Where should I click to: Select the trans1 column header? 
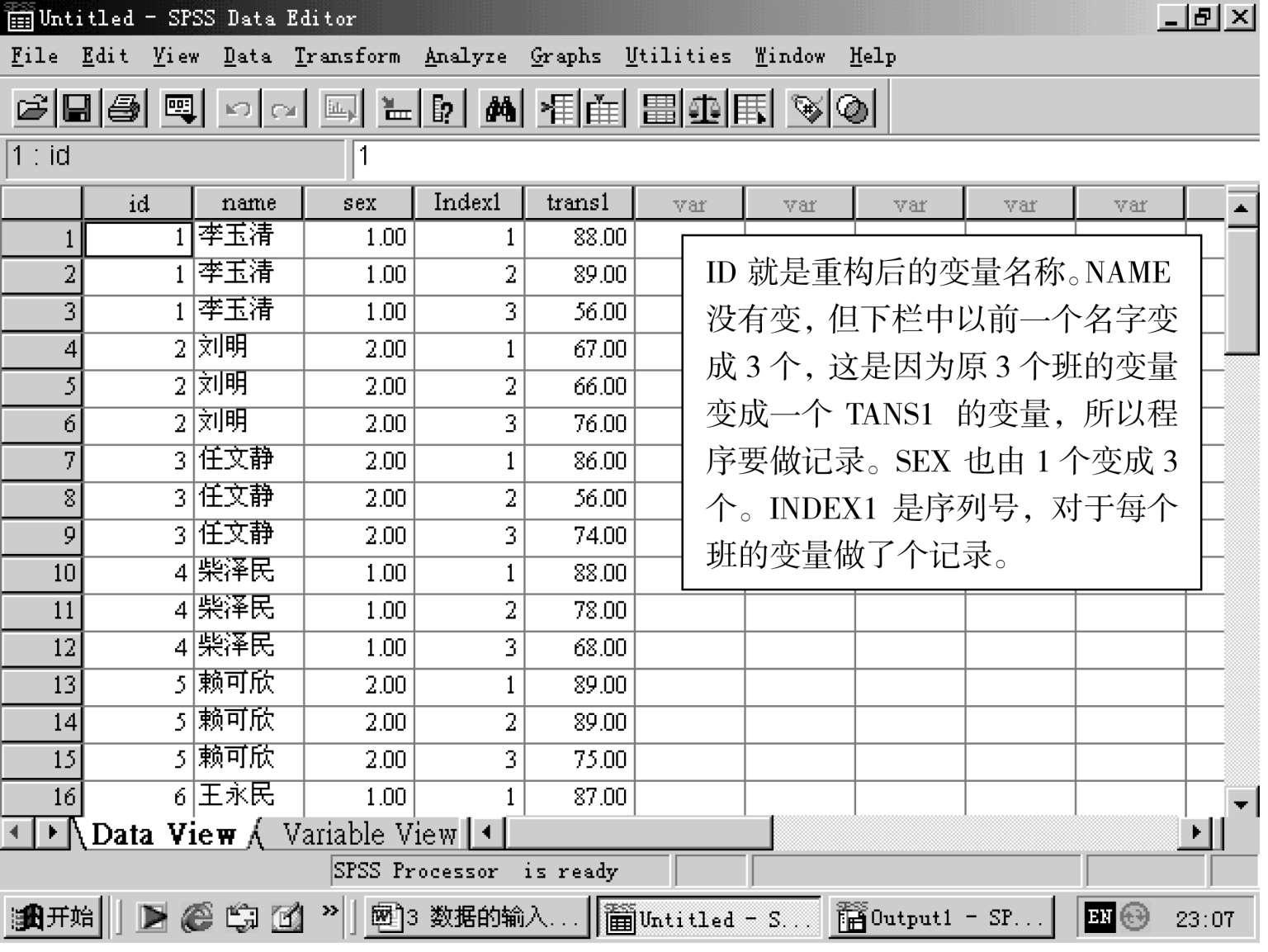(x=579, y=203)
